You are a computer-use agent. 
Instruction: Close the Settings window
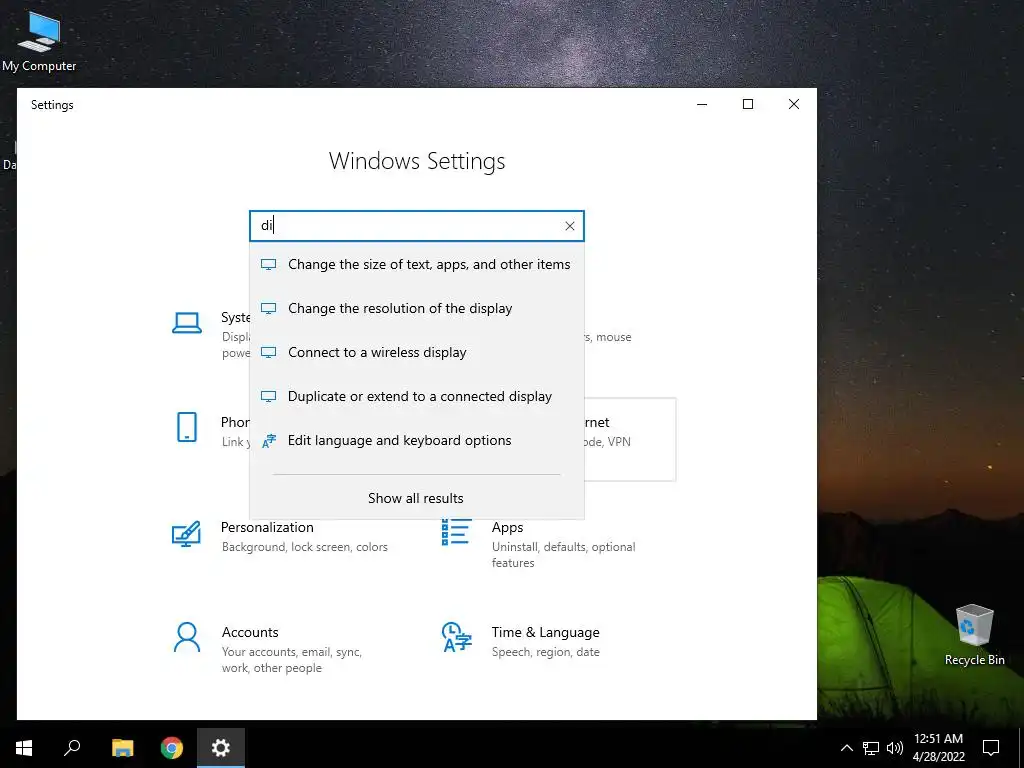tap(793, 104)
